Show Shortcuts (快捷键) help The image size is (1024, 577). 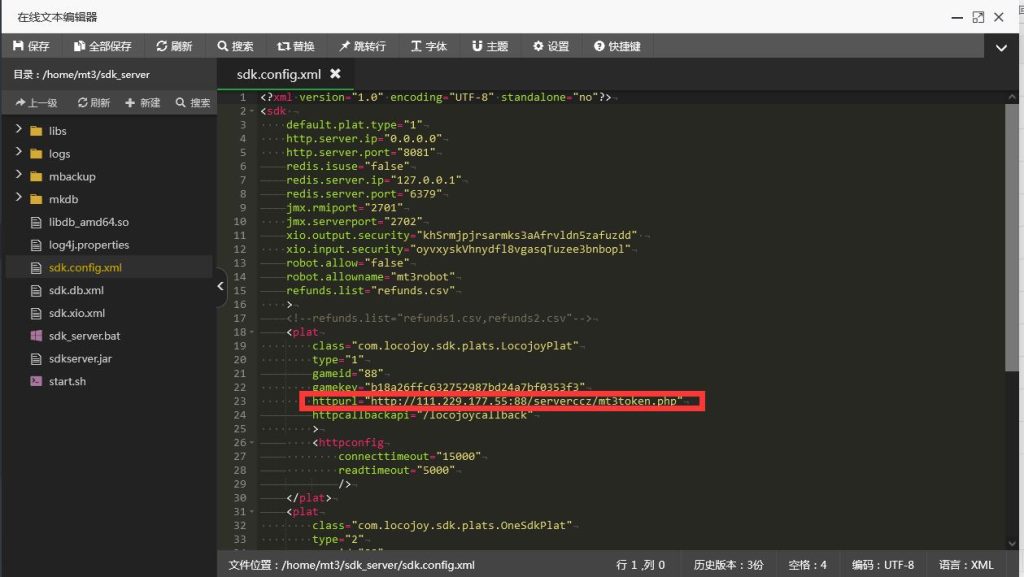coord(617,46)
